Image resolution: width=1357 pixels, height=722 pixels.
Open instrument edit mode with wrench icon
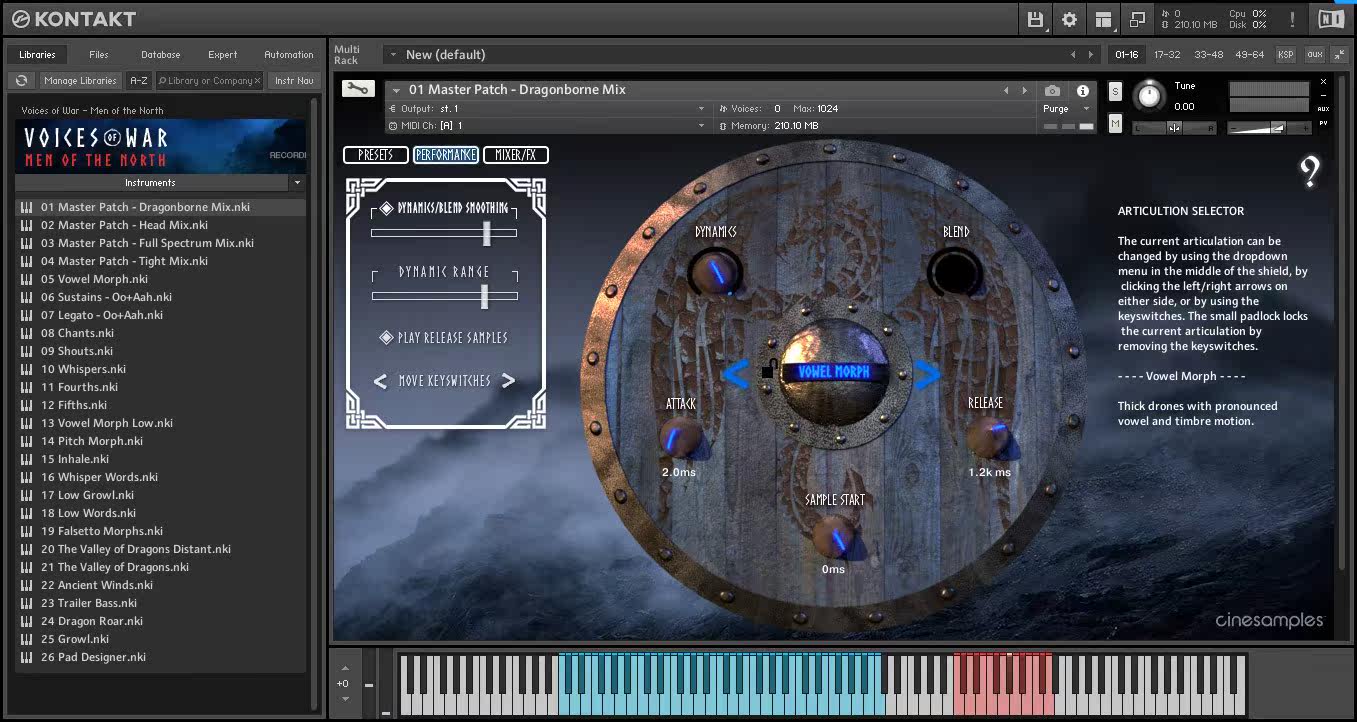pos(357,89)
